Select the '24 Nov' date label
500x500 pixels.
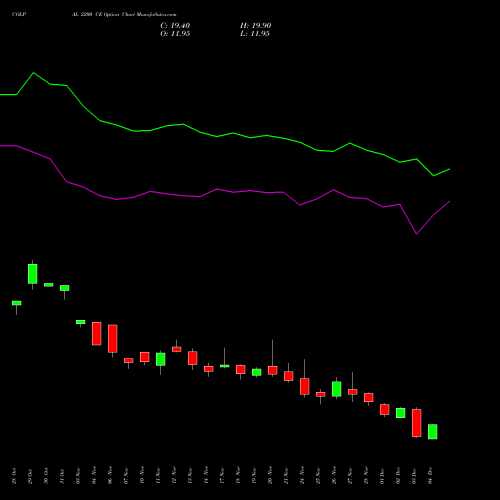[302, 475]
